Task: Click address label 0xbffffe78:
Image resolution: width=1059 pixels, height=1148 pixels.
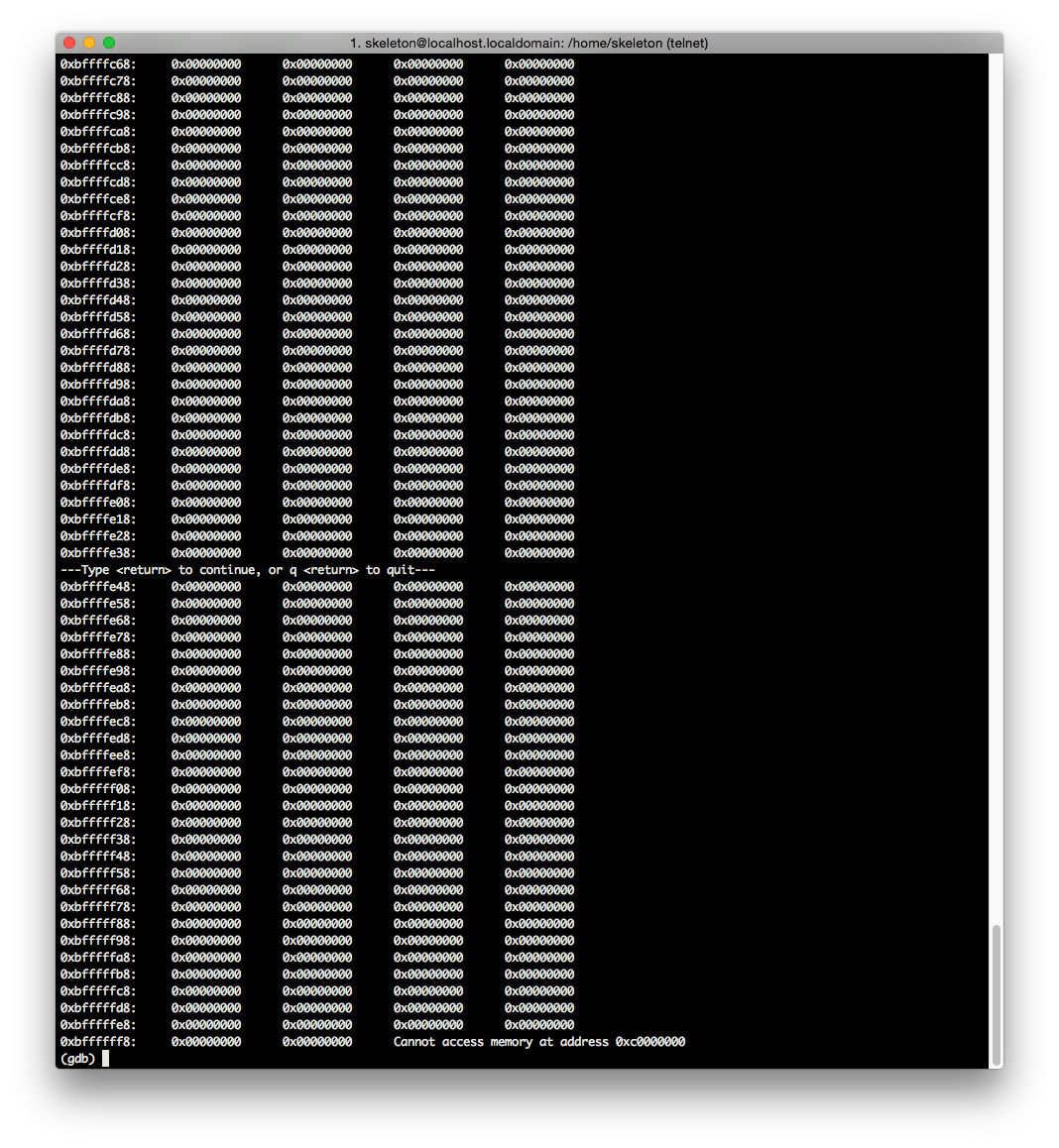Action: (x=98, y=637)
